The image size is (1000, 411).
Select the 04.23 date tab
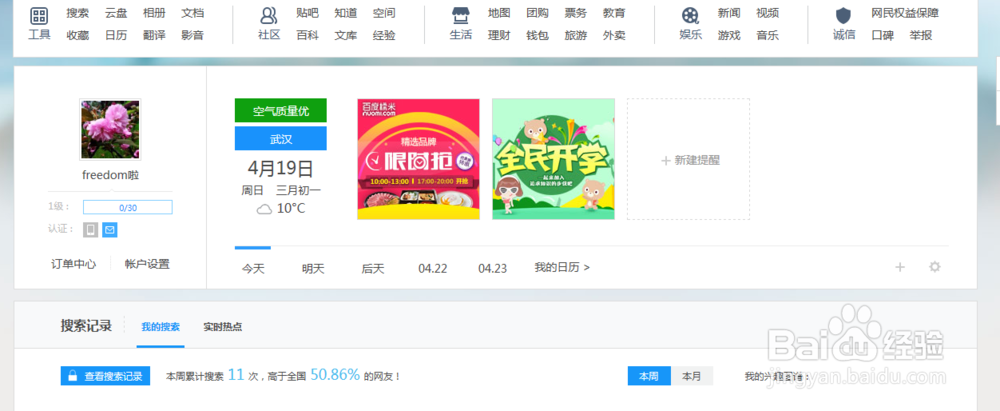[x=493, y=269]
